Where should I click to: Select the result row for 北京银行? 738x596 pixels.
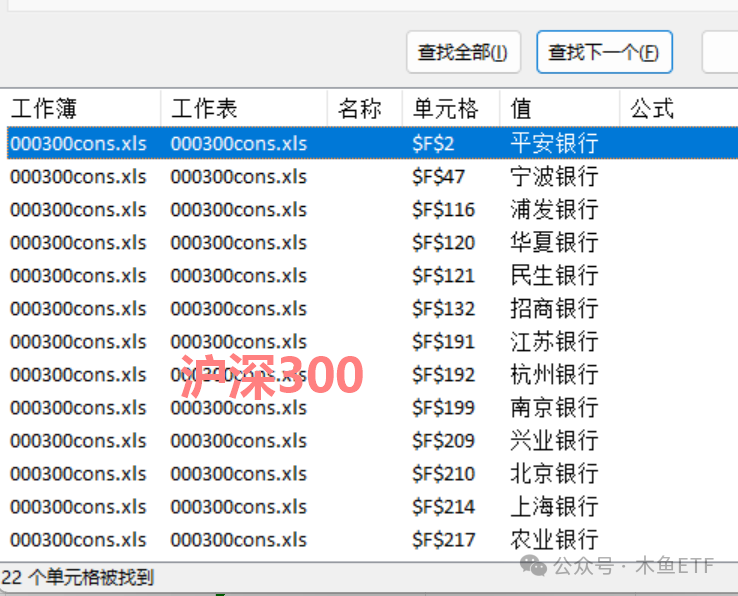(x=372, y=474)
